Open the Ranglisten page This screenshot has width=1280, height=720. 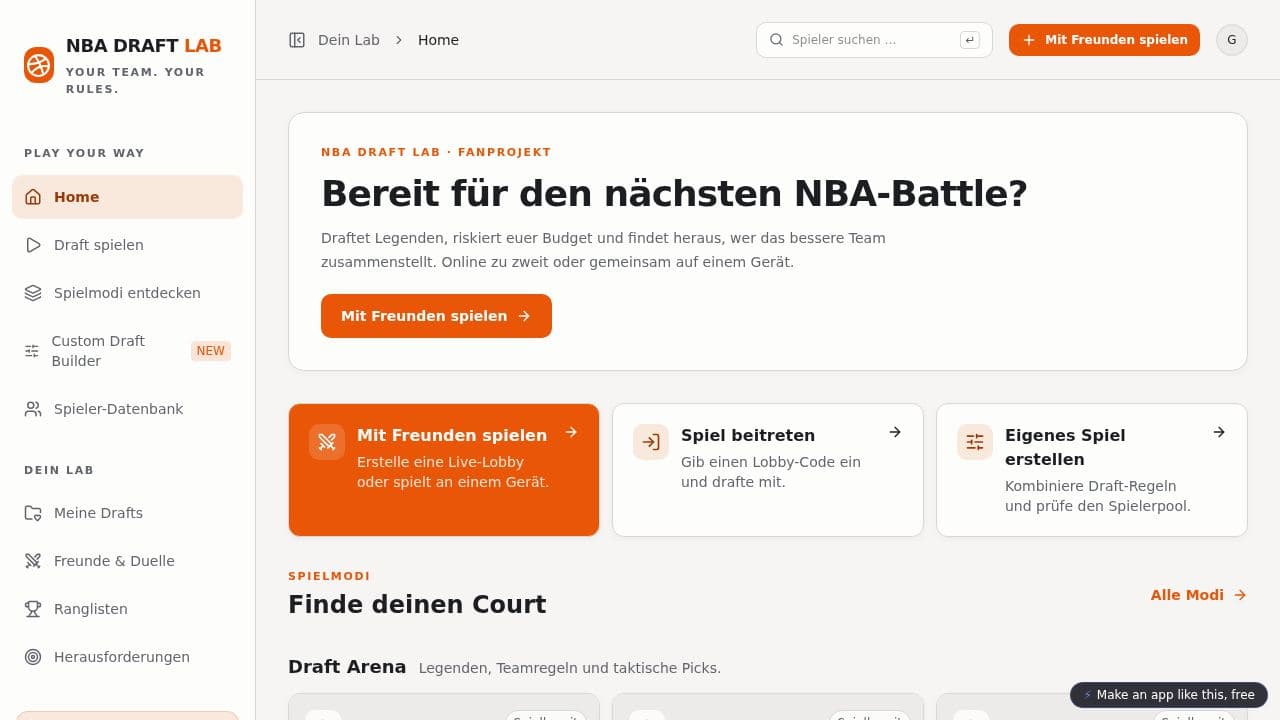point(127,609)
